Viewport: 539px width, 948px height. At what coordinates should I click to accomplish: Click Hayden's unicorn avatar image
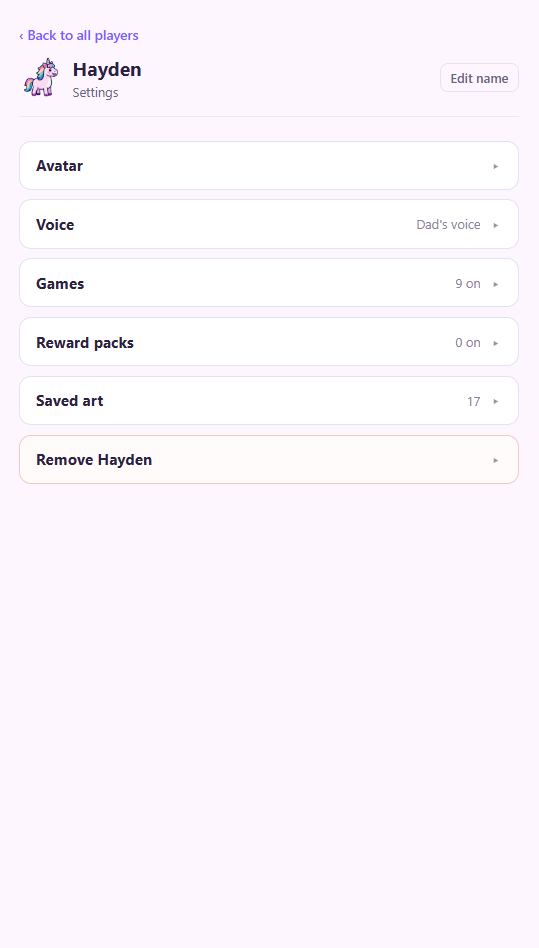click(x=41, y=77)
